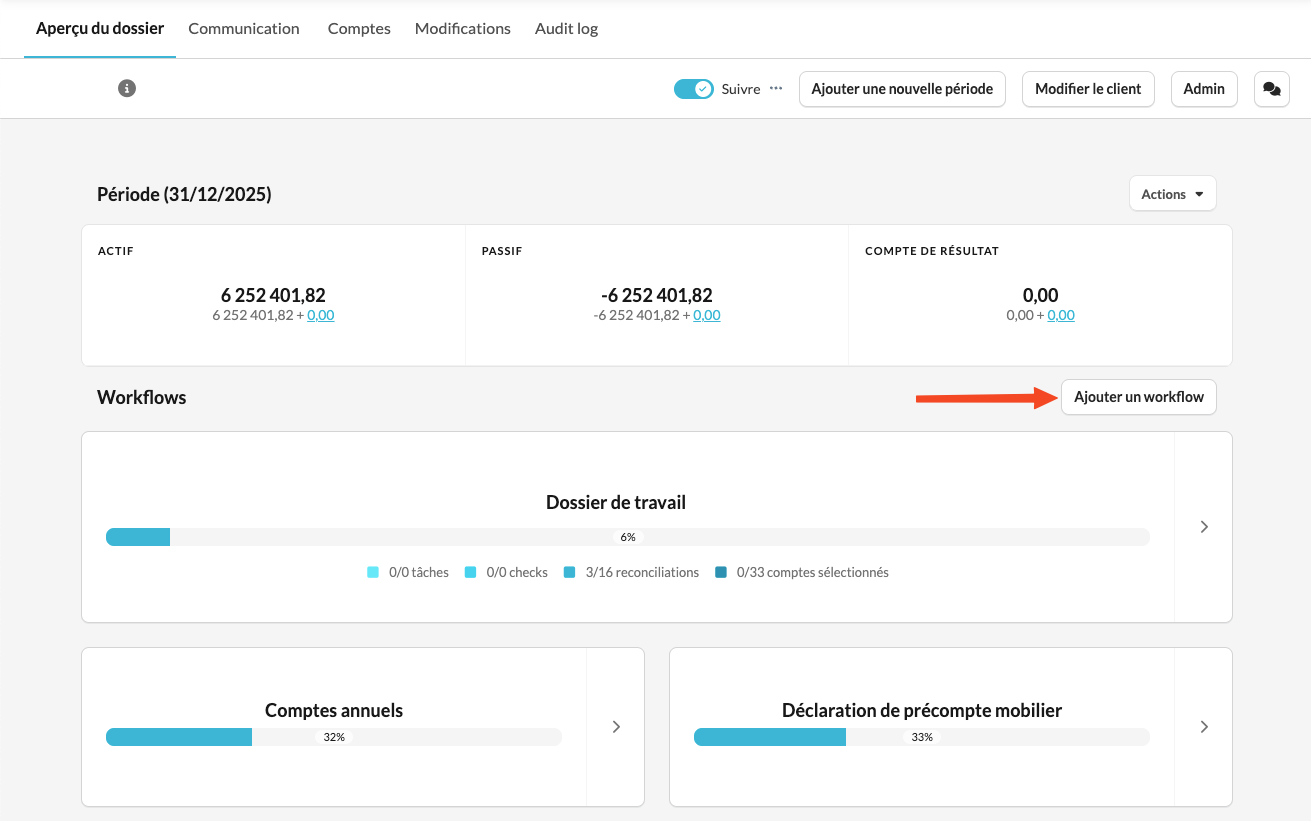
Task: Toggle the Suivre follow switch
Action: 693,89
